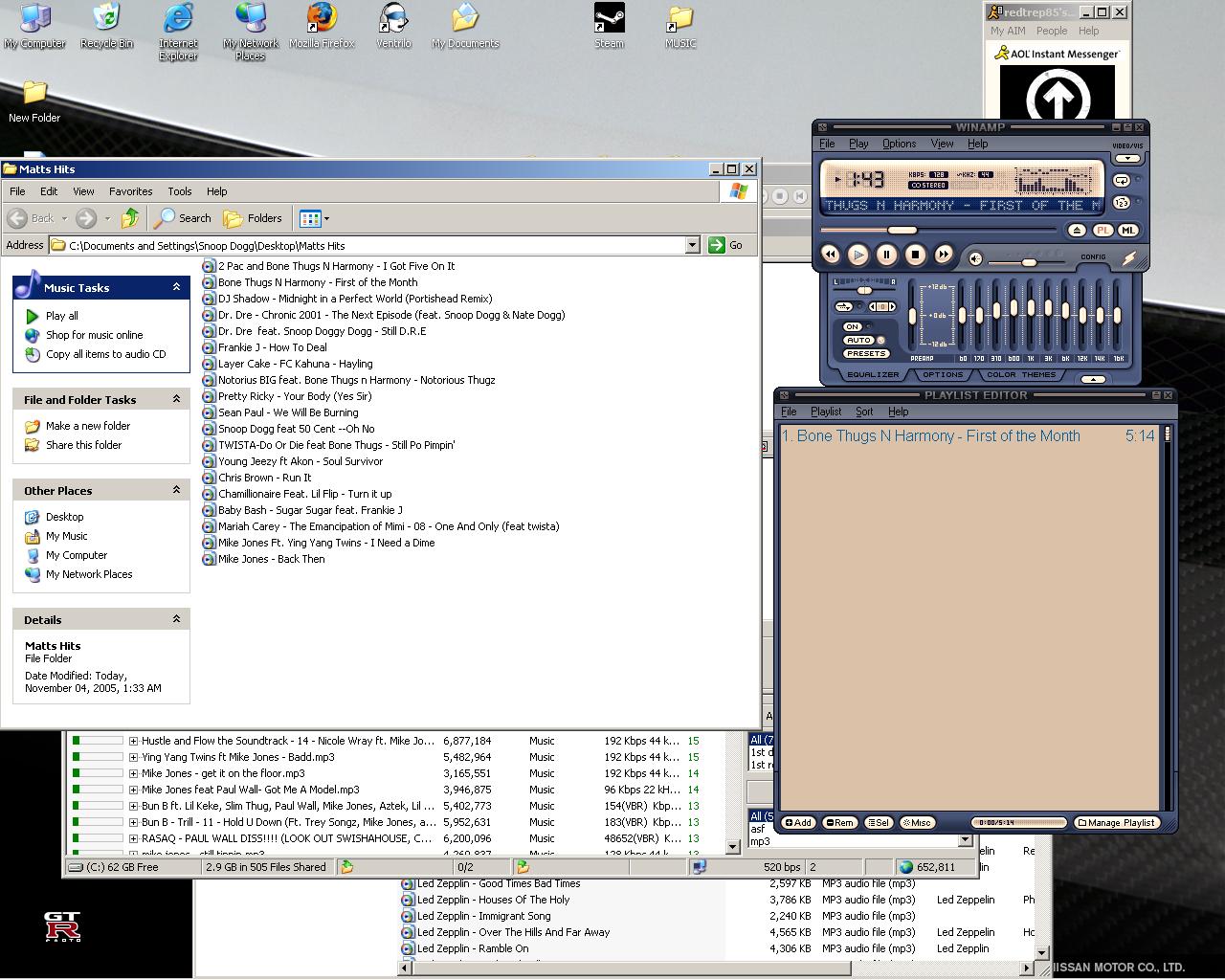1225x980 pixels.
Task: Pause playback in Winamp
Action: pos(886,255)
